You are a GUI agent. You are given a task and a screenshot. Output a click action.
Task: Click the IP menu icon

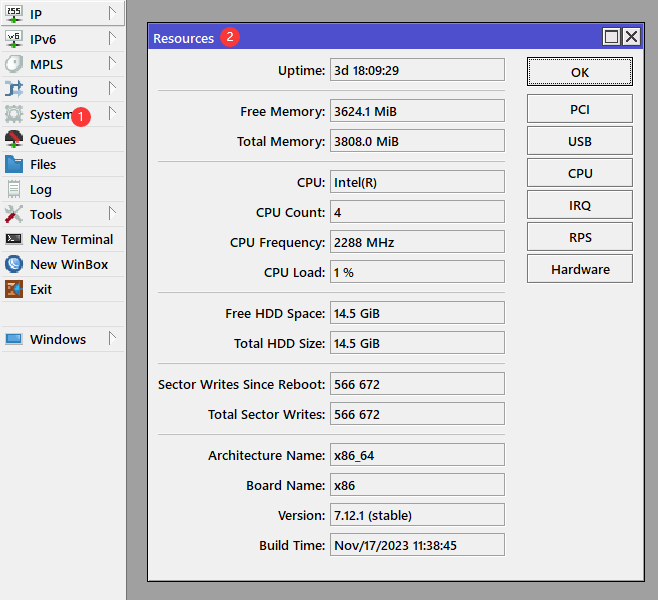(13, 14)
